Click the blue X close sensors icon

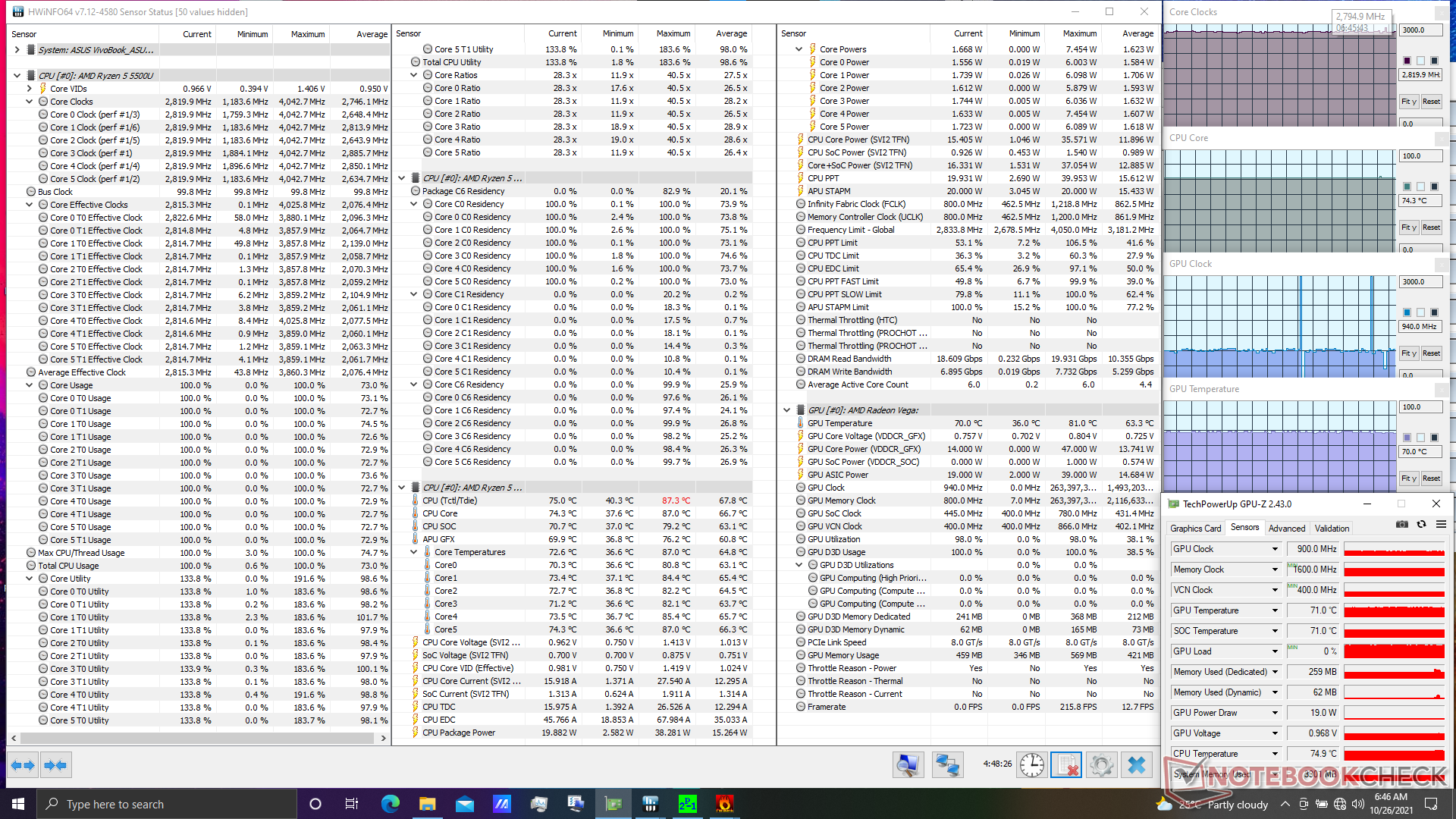[1136, 765]
